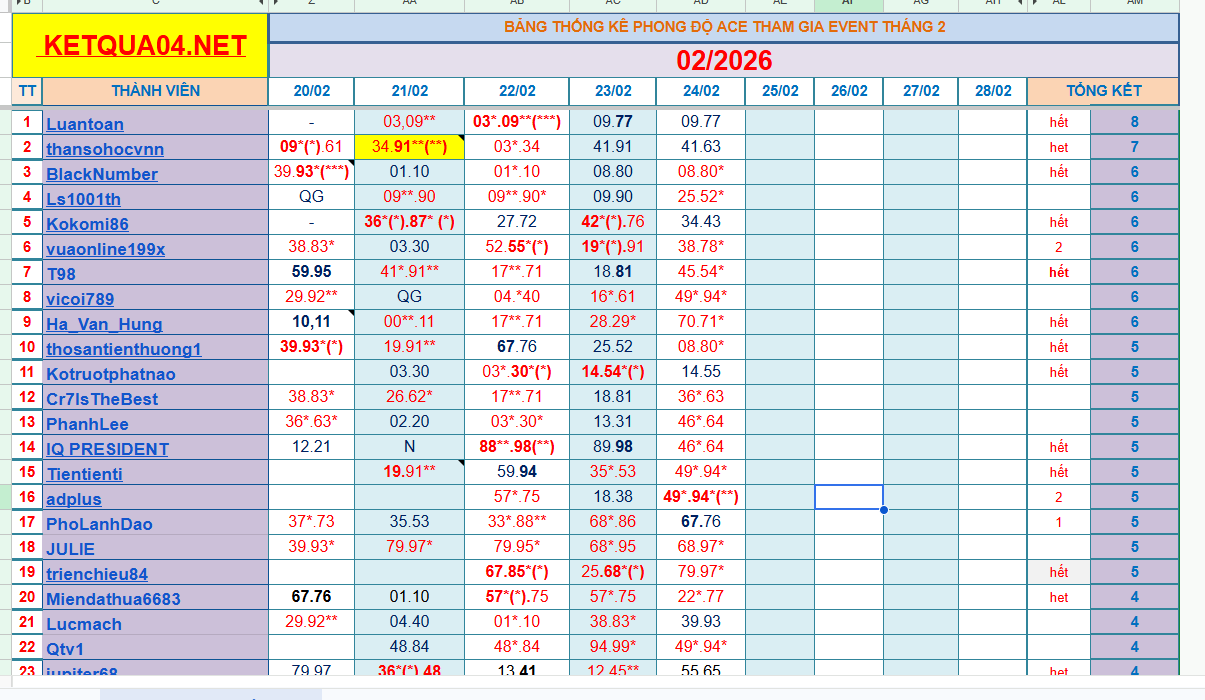Click the fill handle of the selected cell
The width and height of the screenshot is (1205, 700).
(x=883, y=510)
